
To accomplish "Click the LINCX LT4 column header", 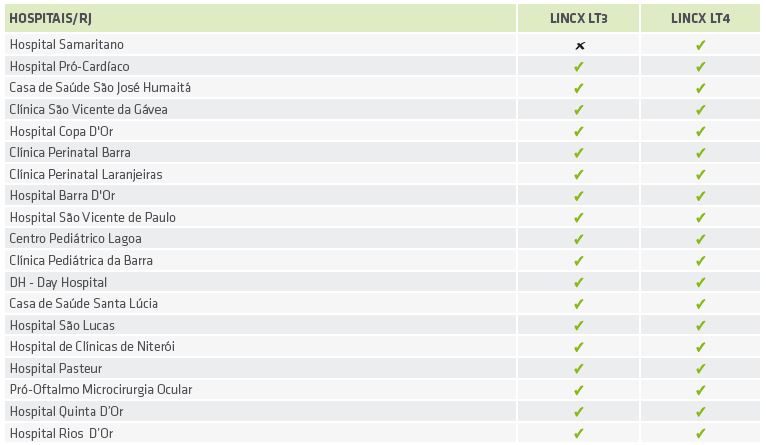I will (701, 19).
